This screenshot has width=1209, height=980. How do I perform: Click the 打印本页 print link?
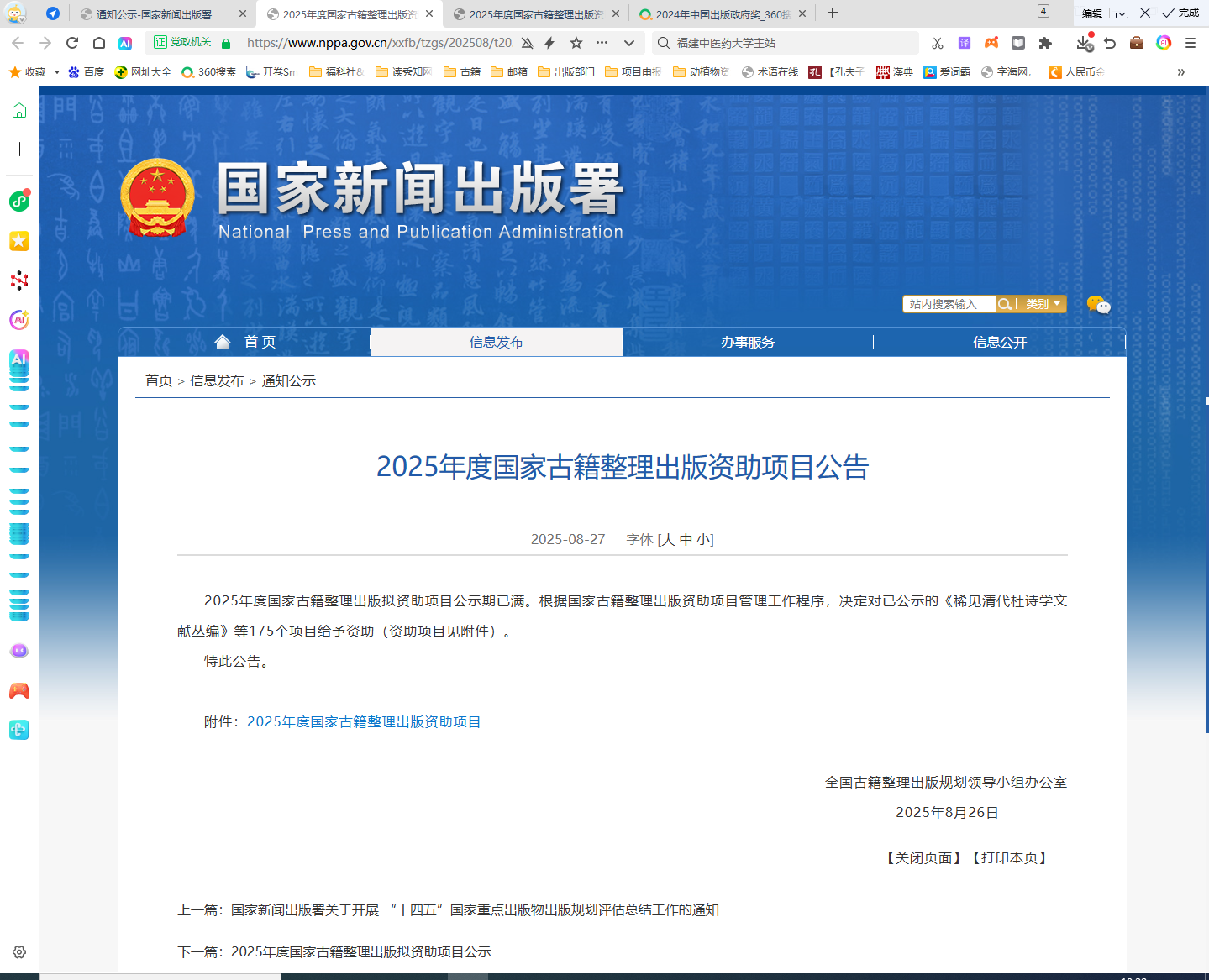coord(1009,857)
